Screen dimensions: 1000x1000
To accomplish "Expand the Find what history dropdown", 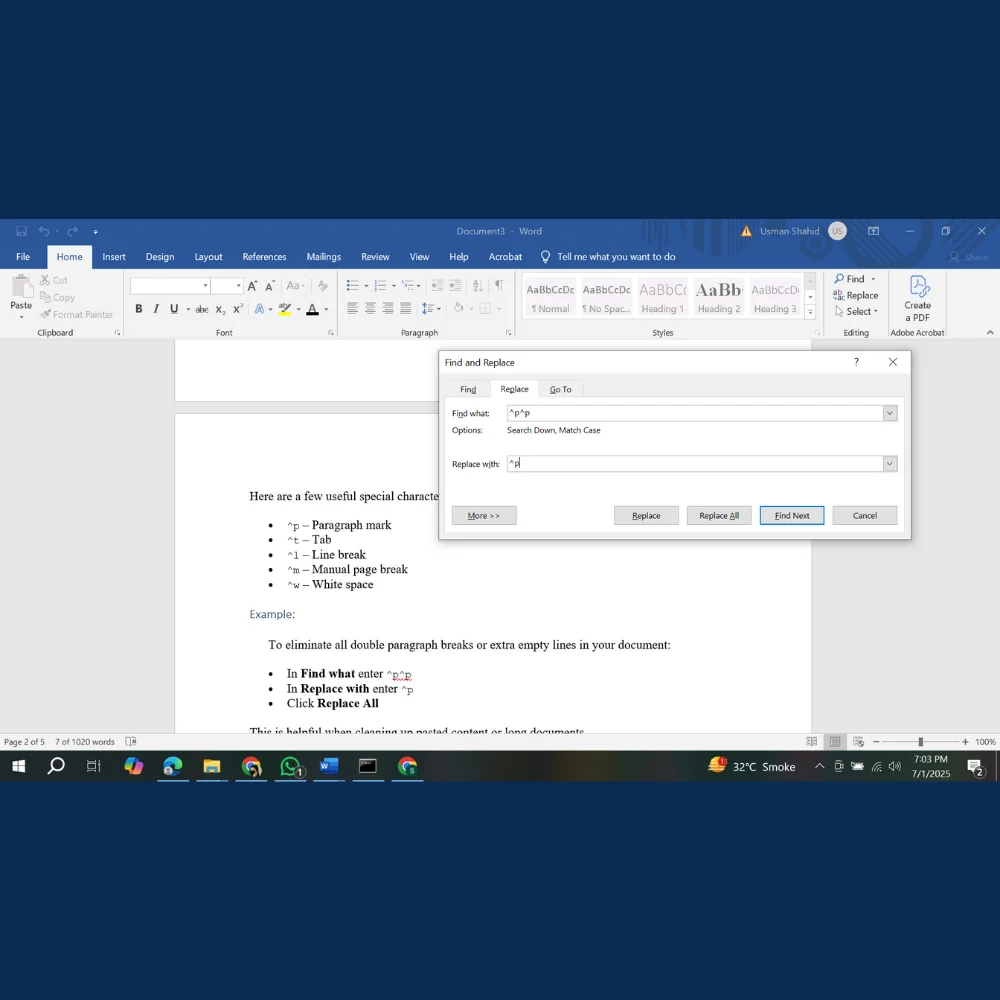I will click(889, 413).
